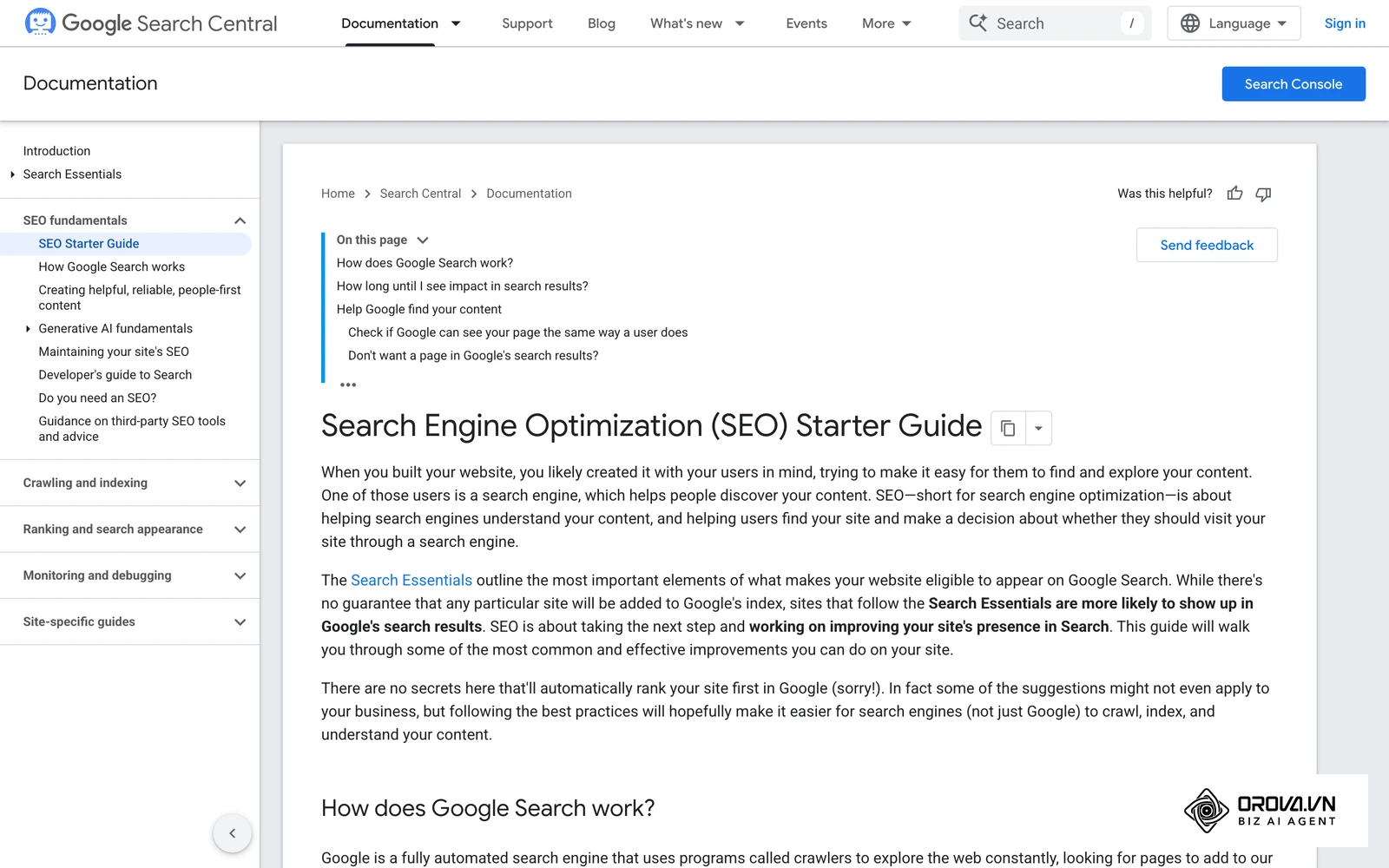This screenshot has width=1389, height=868.
Task: Open Creating helpful, reliable, people-first content
Action: click(x=140, y=298)
